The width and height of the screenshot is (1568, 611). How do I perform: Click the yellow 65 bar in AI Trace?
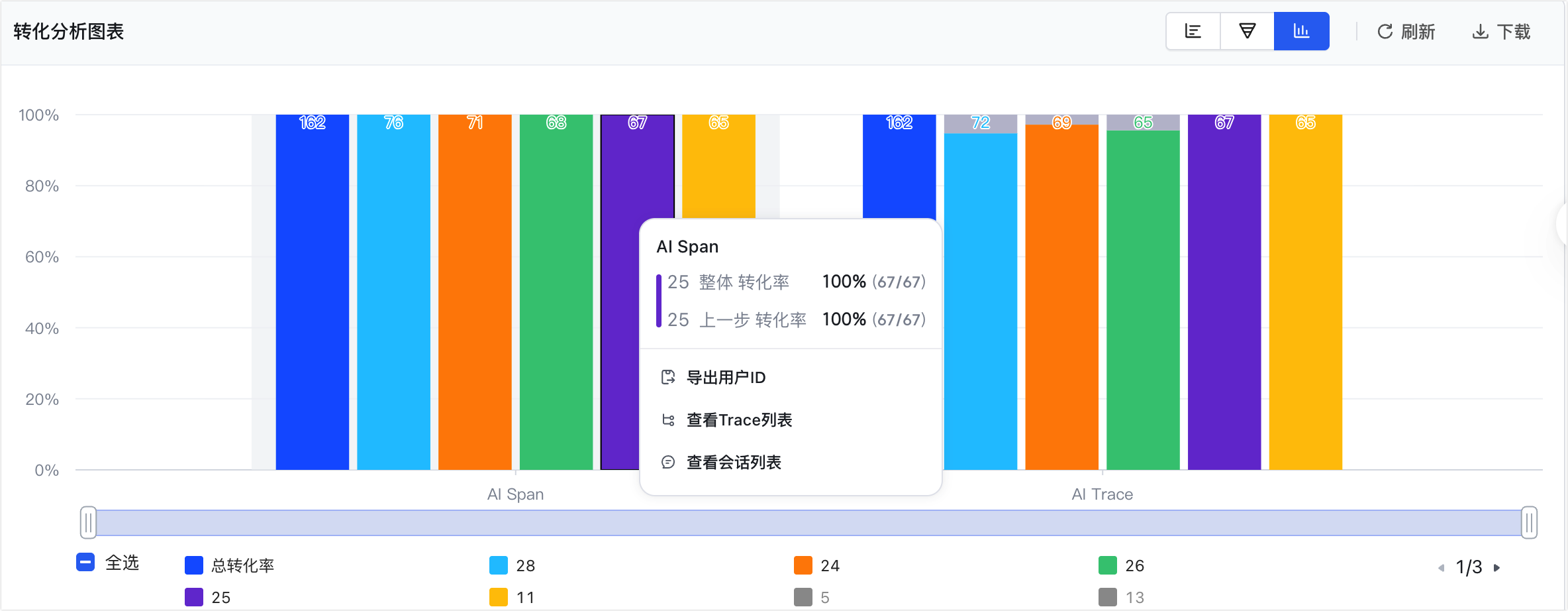pos(1306,292)
